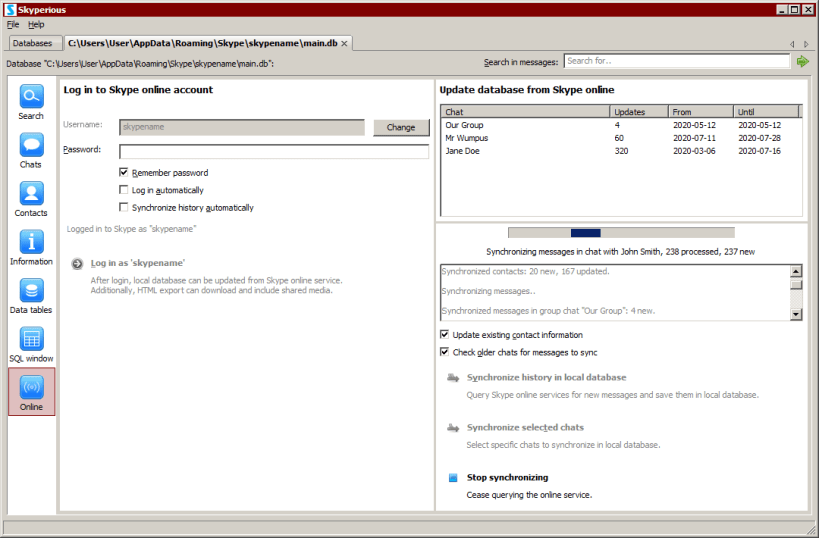Screen dimensions: 819x538
Task: Open the Contacts page
Action: (31, 200)
